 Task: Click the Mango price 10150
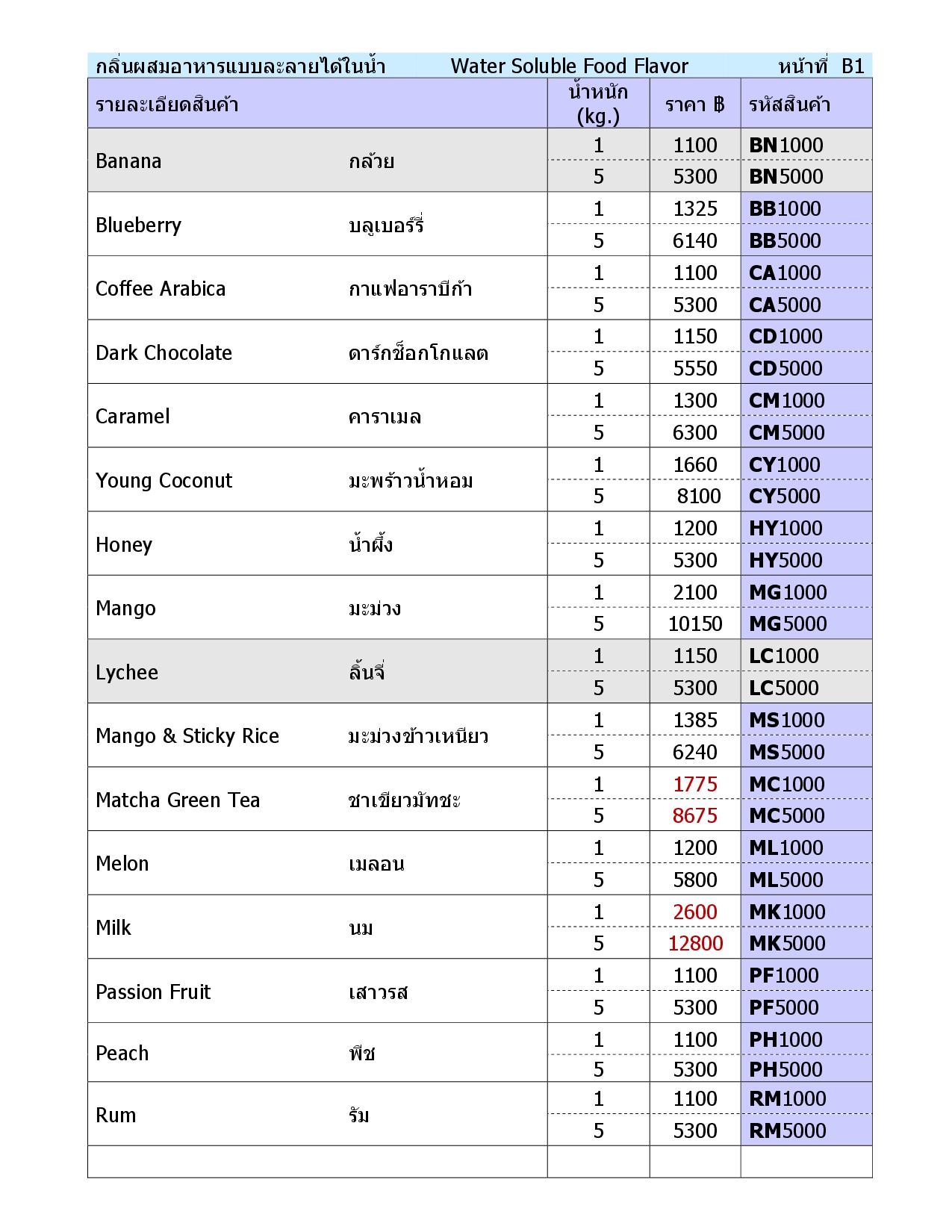click(694, 623)
